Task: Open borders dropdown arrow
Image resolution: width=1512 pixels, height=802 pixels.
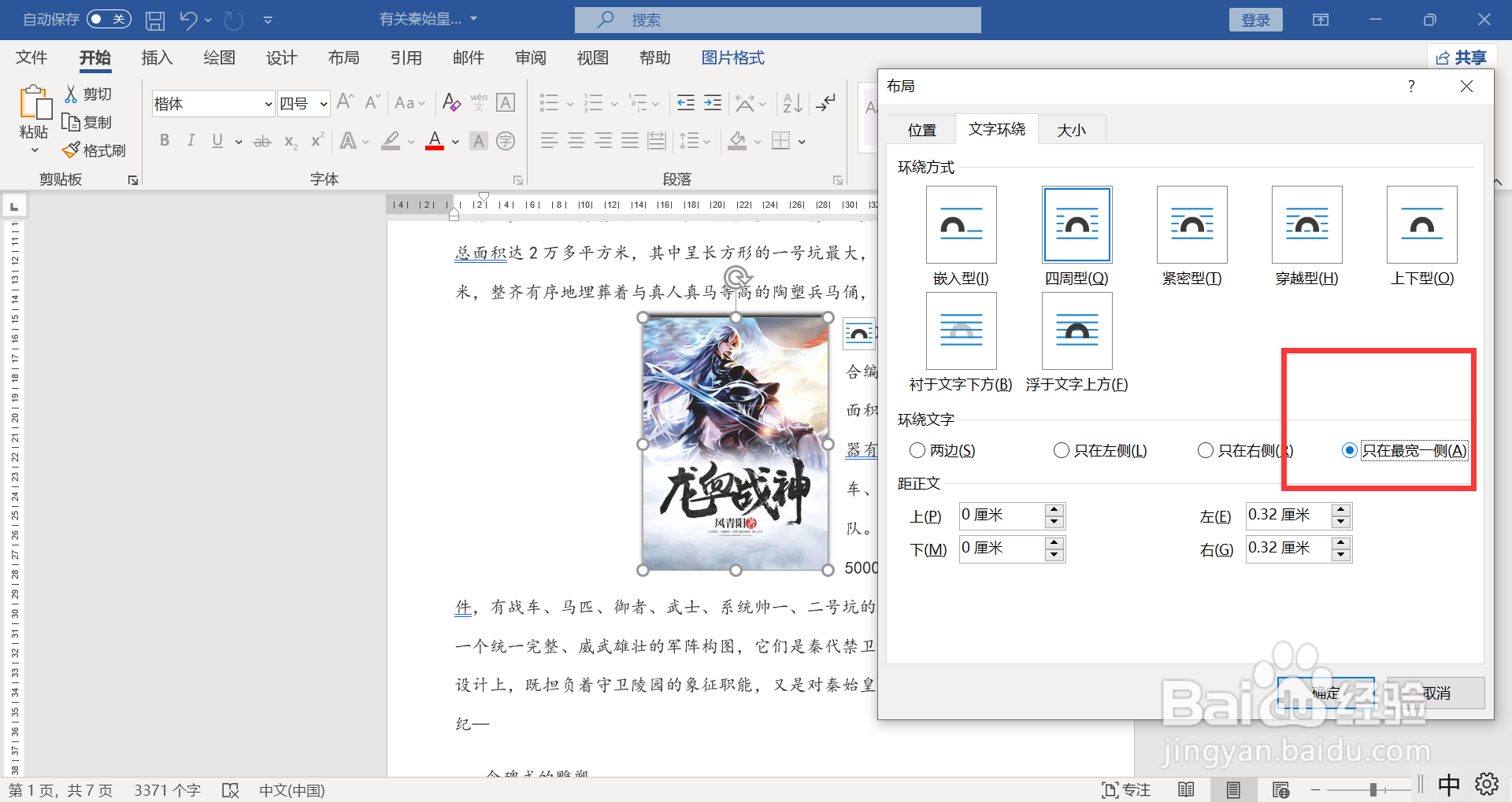Action: tap(802, 142)
